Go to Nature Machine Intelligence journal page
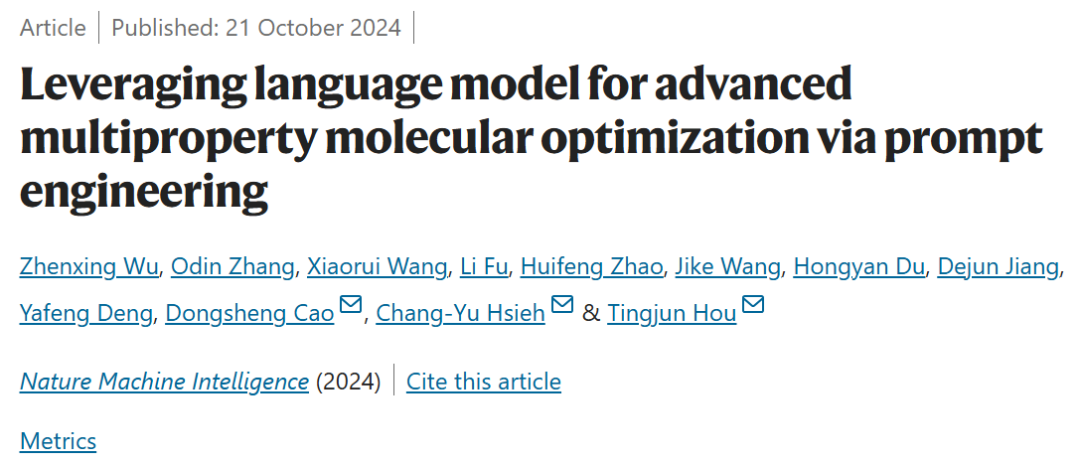The height and width of the screenshot is (465, 1080). point(164,381)
